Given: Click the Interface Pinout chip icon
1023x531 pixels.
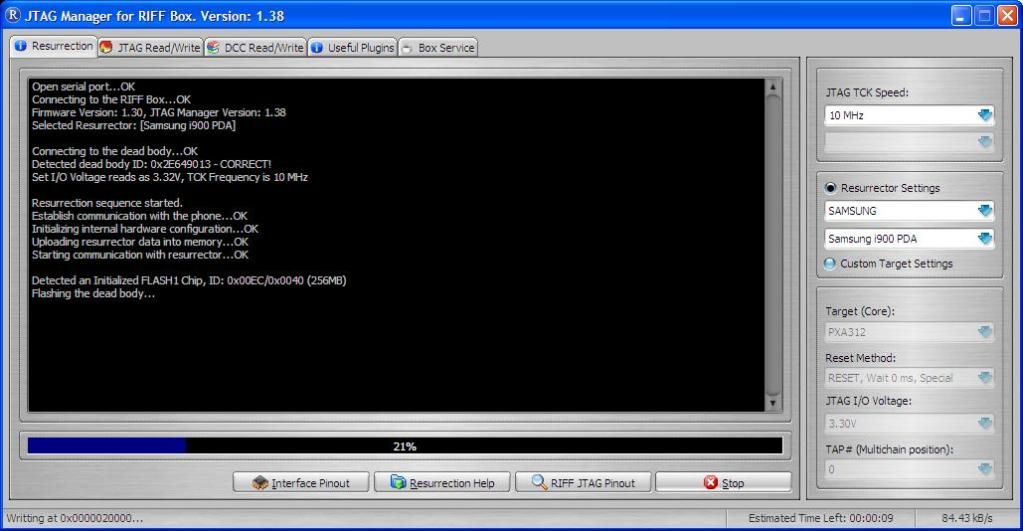Looking at the screenshot, I should point(260,482).
